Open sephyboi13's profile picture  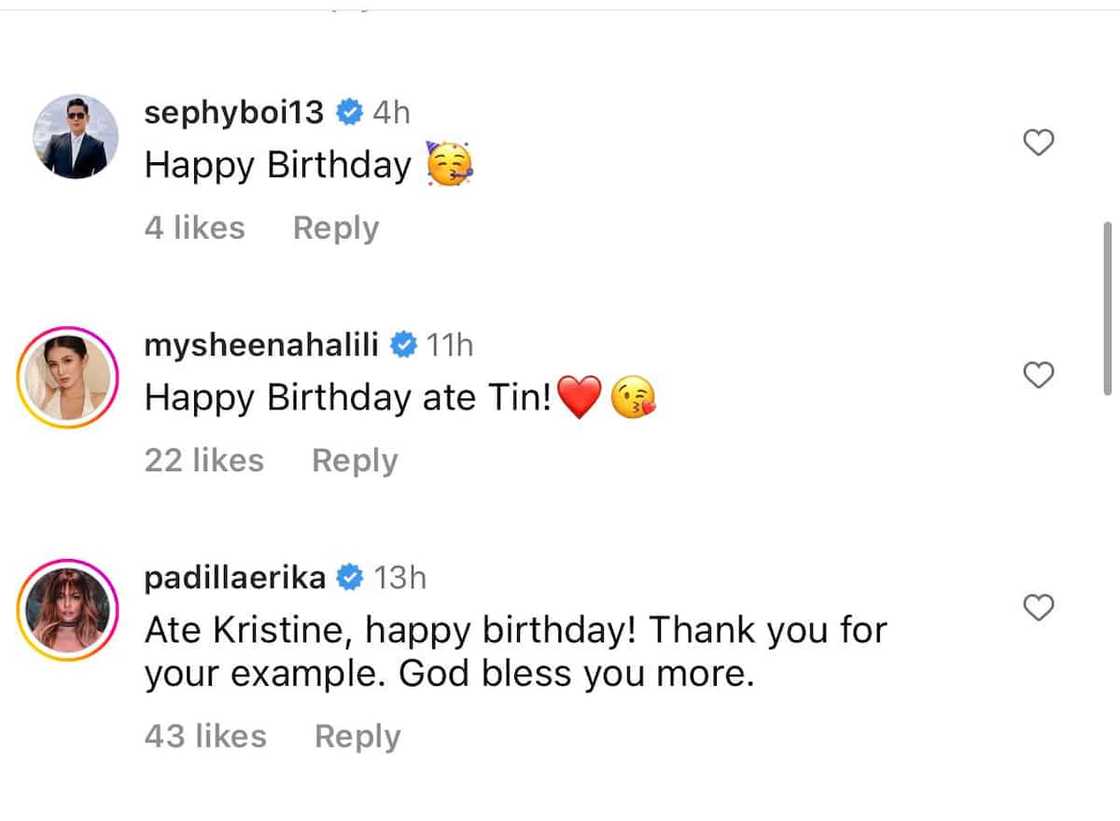pyautogui.click(x=76, y=137)
